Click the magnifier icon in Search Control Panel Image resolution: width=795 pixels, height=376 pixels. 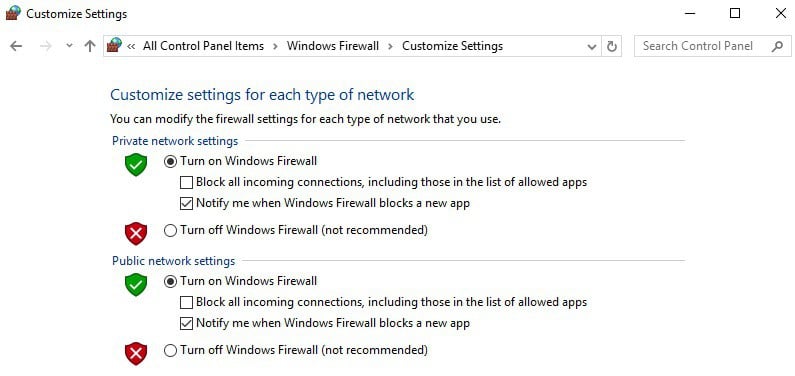click(x=777, y=47)
